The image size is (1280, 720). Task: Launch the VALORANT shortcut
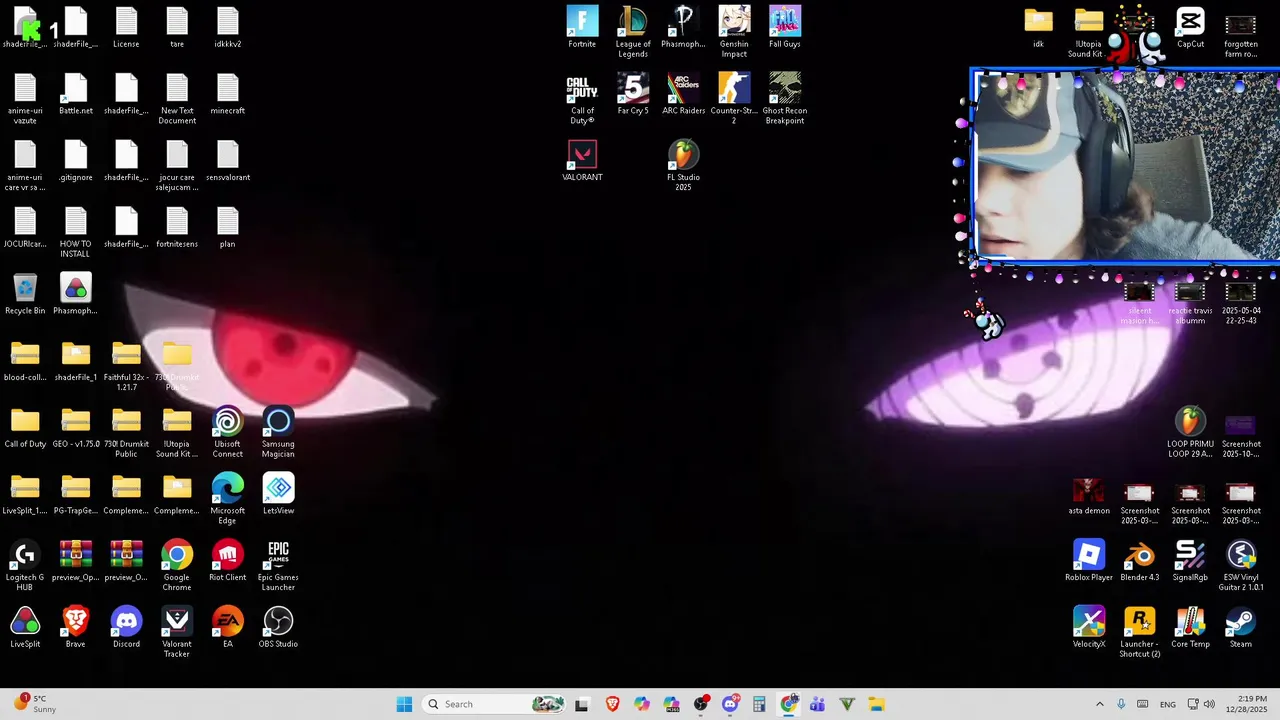coord(582,160)
